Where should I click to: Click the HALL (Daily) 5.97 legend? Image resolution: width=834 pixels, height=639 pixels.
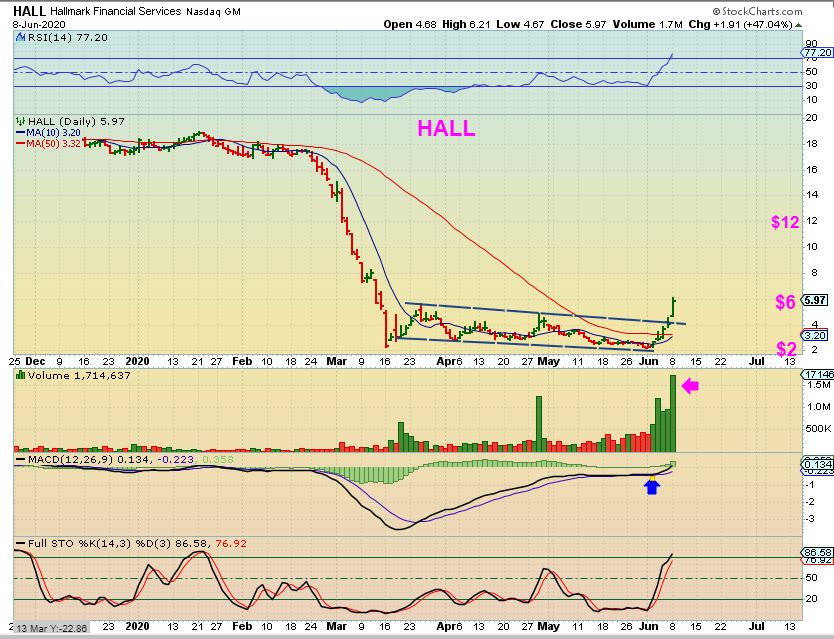point(76,121)
